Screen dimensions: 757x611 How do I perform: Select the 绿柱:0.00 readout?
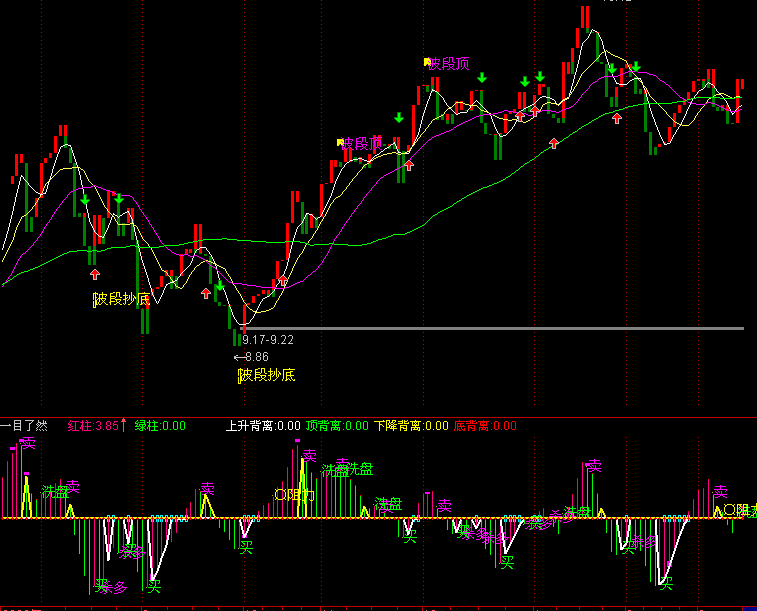pyautogui.click(x=160, y=426)
